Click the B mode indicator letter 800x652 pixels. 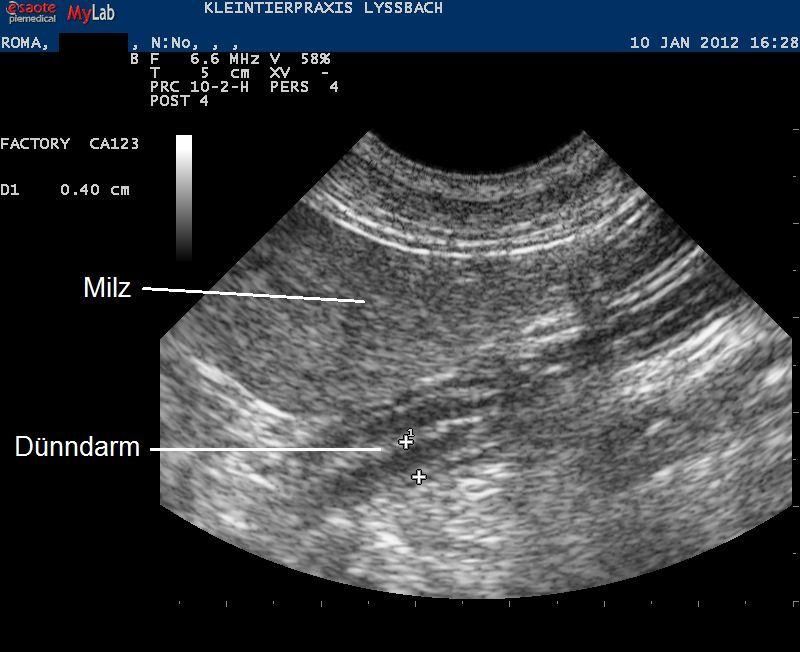point(135,59)
